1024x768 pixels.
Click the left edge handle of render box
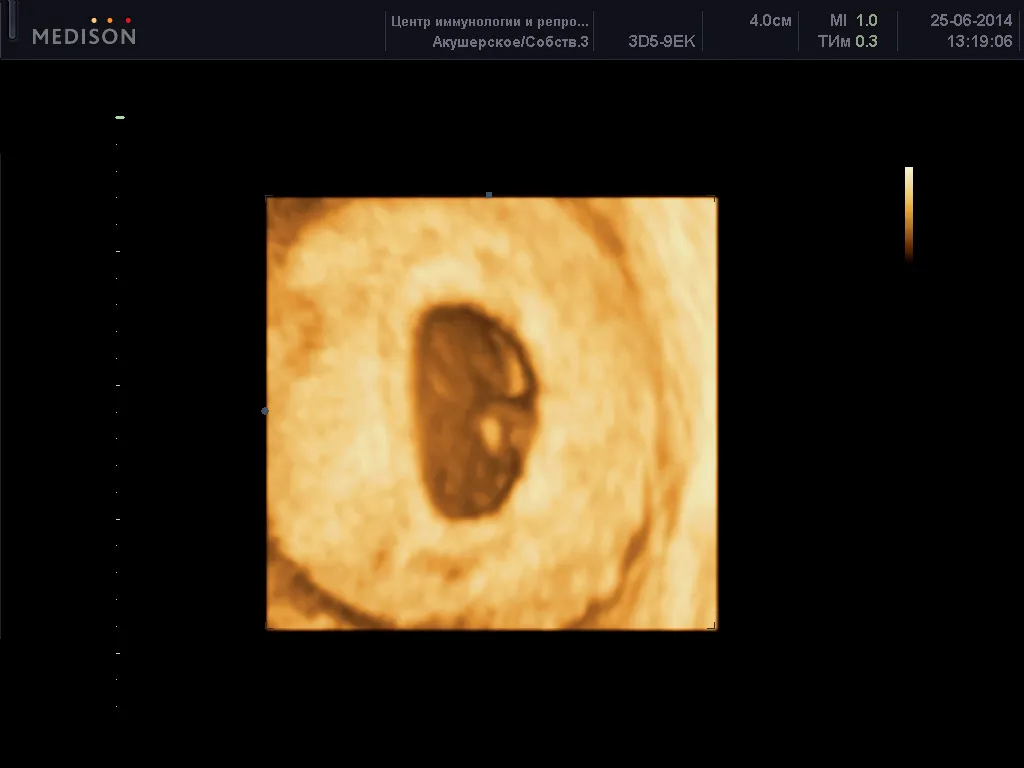(264, 411)
